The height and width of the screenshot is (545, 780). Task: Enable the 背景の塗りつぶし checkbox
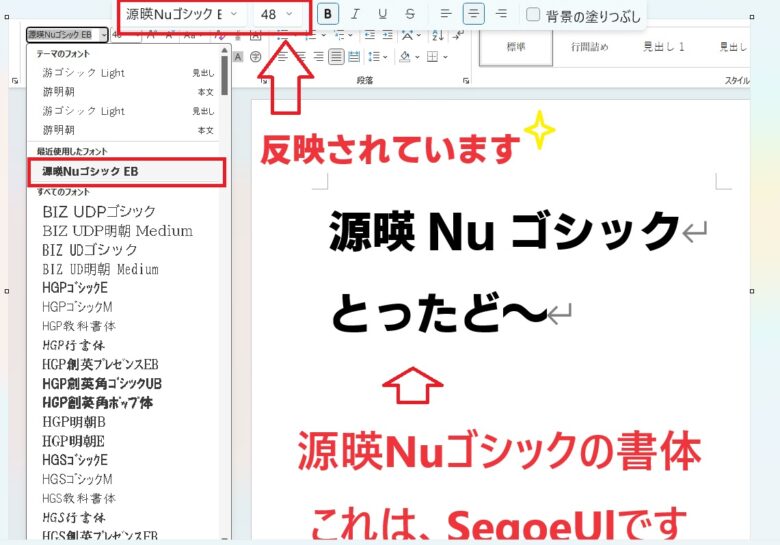tap(533, 14)
